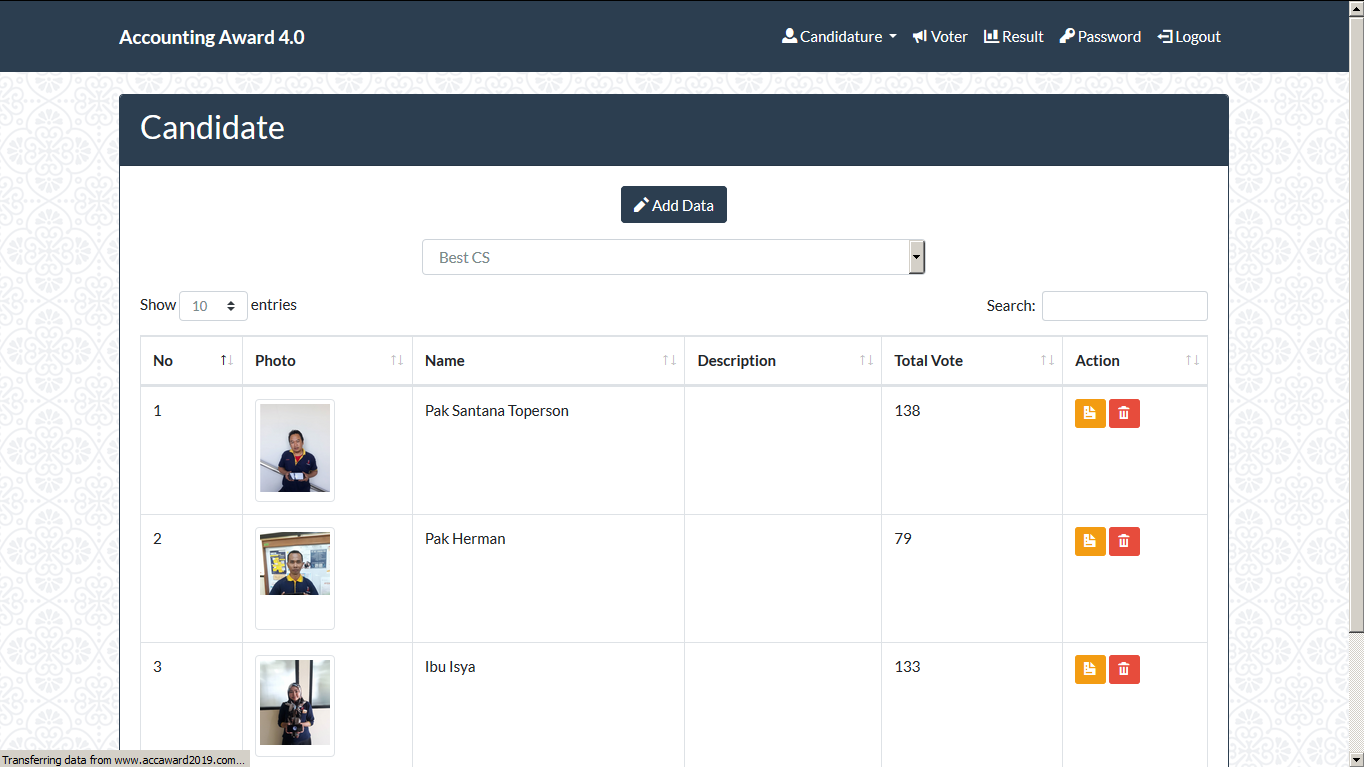Image resolution: width=1364 pixels, height=767 pixels.
Task: Open the Voter page from navbar
Action: pyautogui.click(x=940, y=37)
